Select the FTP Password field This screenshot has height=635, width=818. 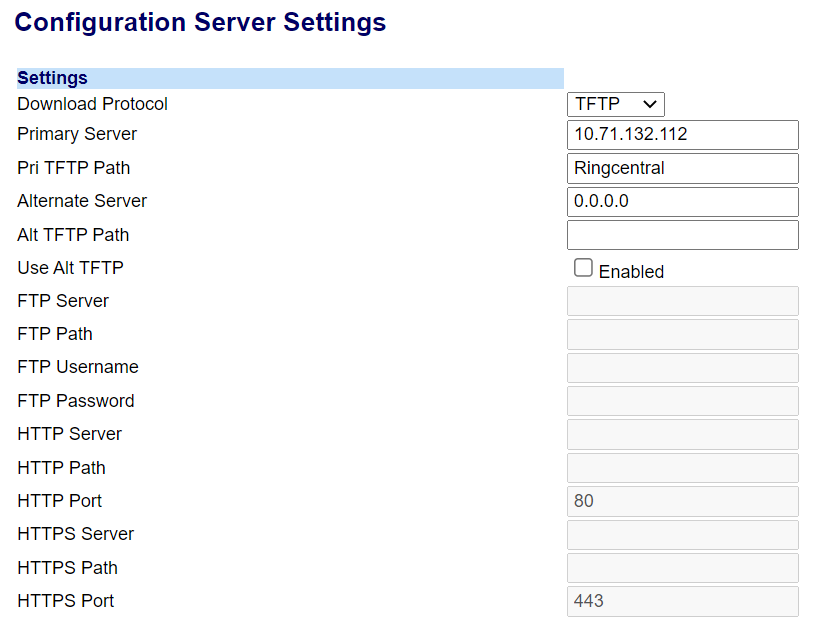(682, 401)
